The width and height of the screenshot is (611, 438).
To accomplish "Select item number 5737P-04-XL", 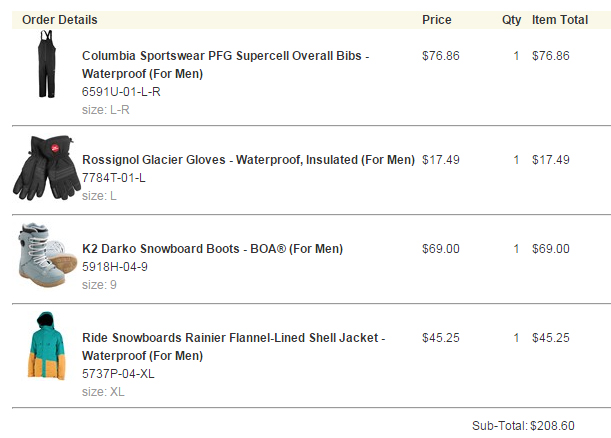I will click(118, 374).
